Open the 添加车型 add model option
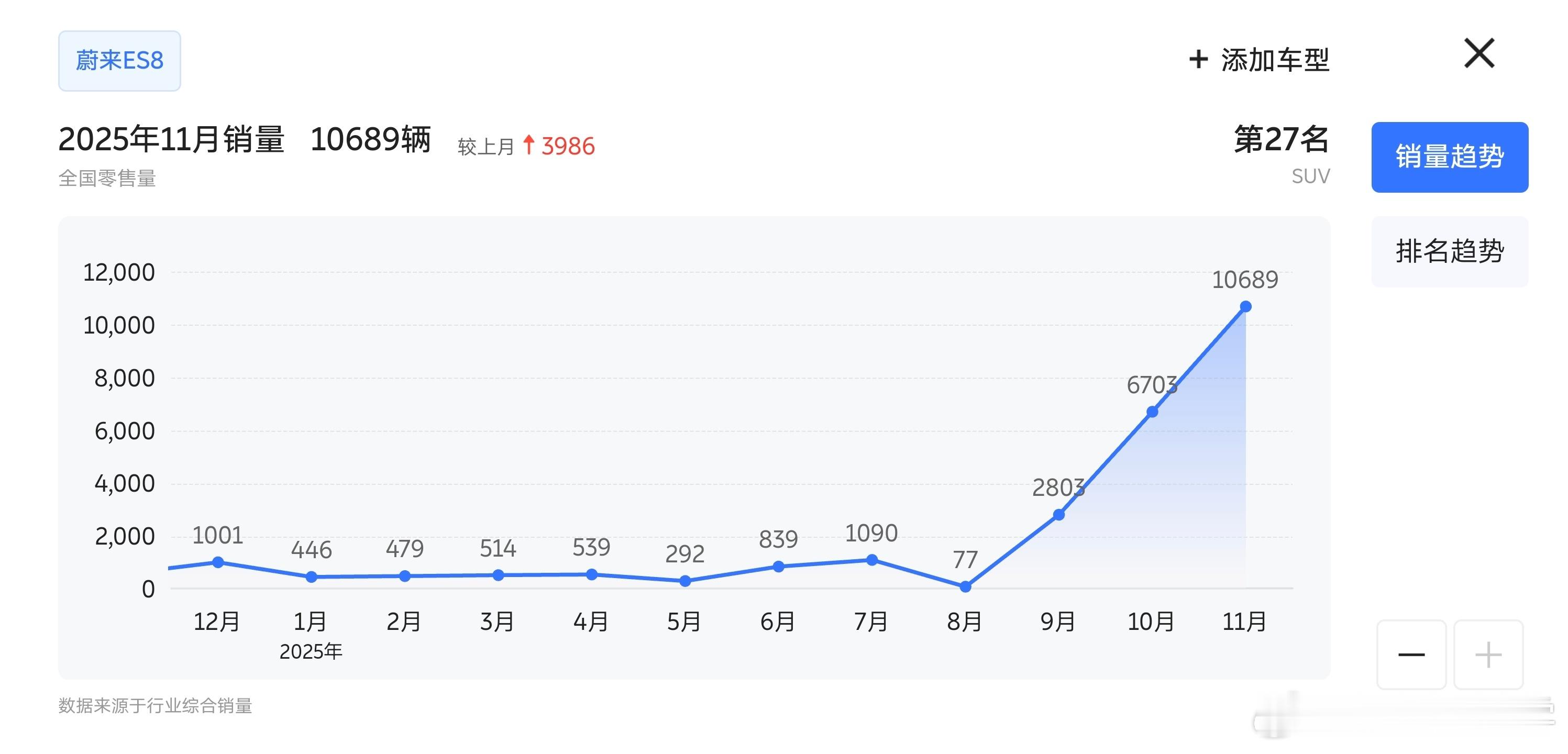1568x754 pixels. coord(1274,59)
